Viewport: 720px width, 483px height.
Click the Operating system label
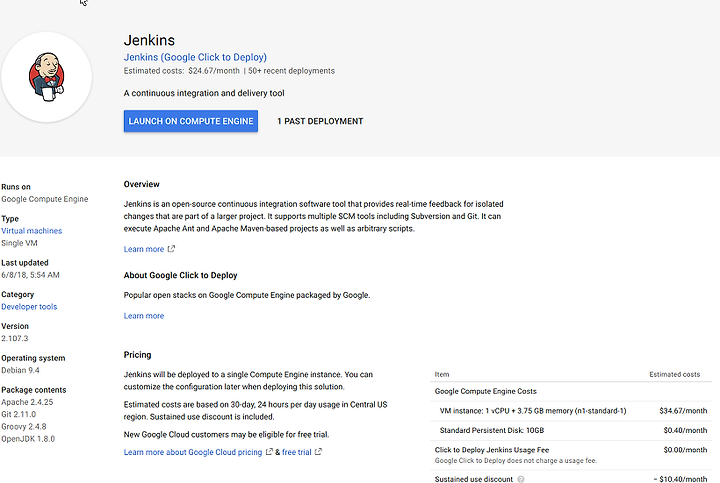tap(33, 358)
